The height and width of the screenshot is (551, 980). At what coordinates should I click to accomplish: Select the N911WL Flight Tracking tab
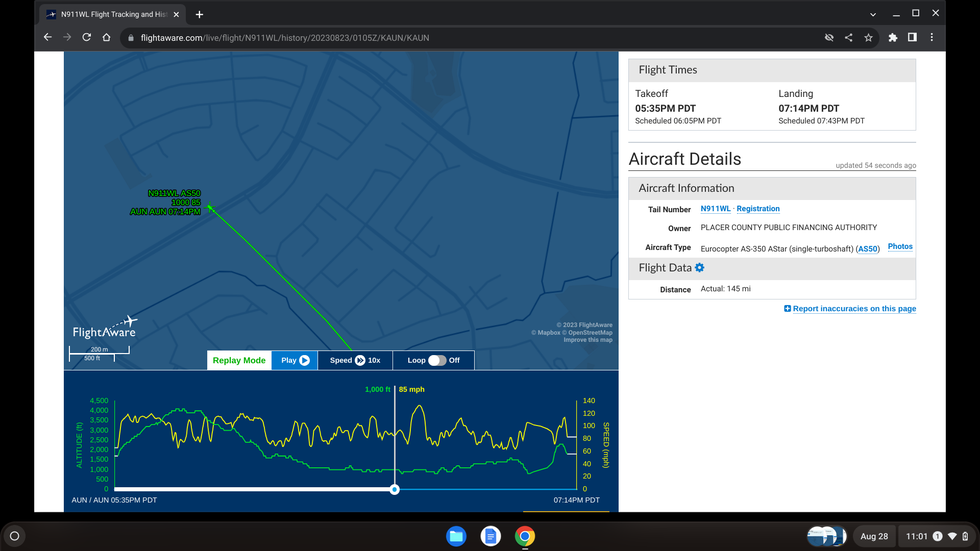pos(112,14)
